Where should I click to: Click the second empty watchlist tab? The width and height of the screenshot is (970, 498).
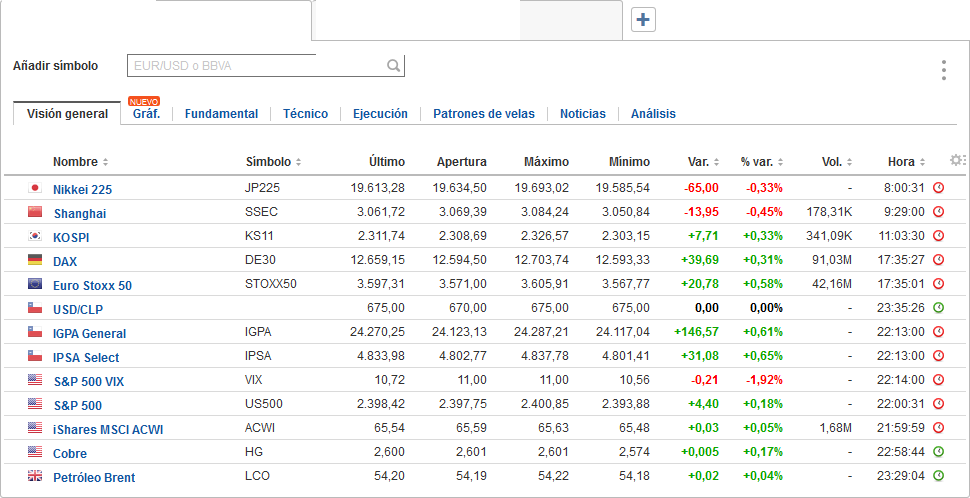[468, 20]
